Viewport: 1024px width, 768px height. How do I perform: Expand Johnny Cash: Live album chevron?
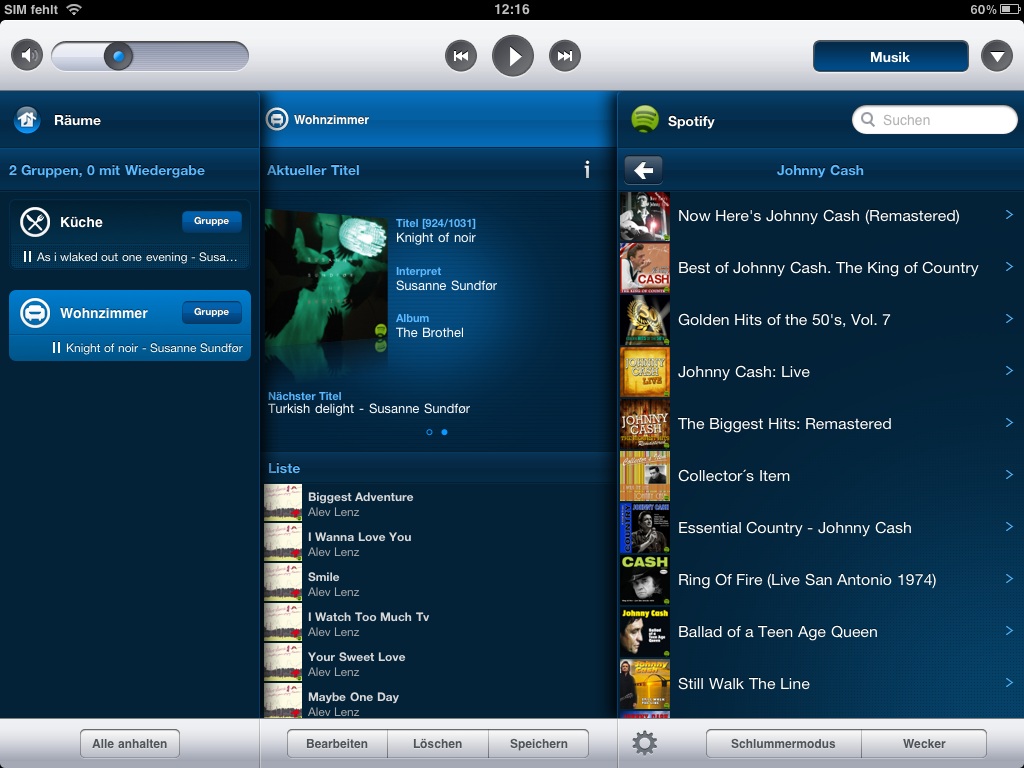(1009, 371)
